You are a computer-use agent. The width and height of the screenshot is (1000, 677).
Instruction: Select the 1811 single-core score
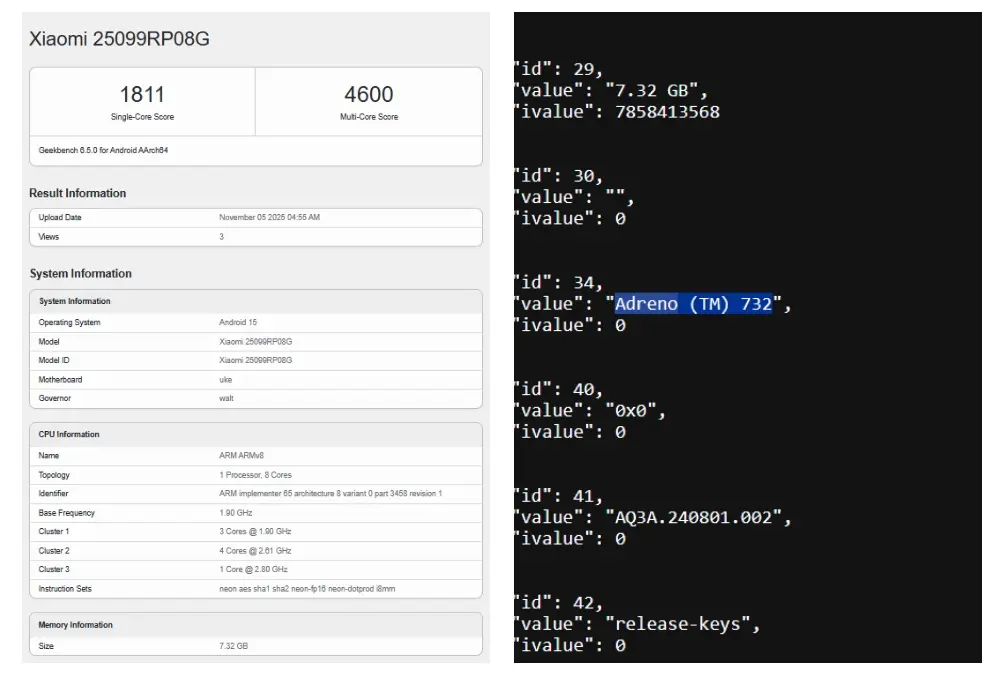[142, 95]
